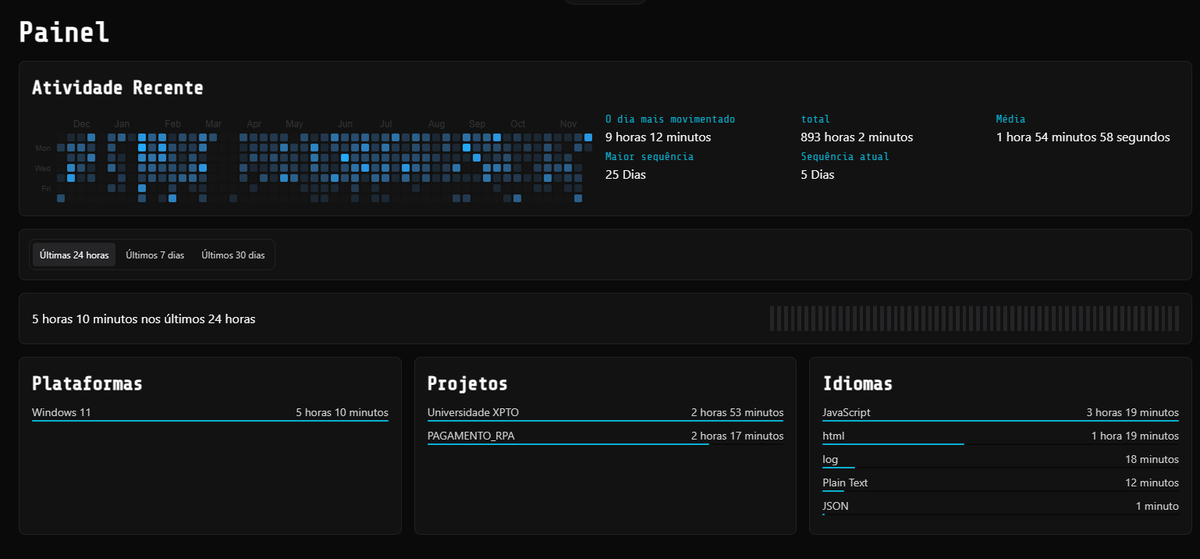The height and width of the screenshot is (559, 1200).
Task: Click the Nov month label on heatmap
Action: [x=568, y=124]
